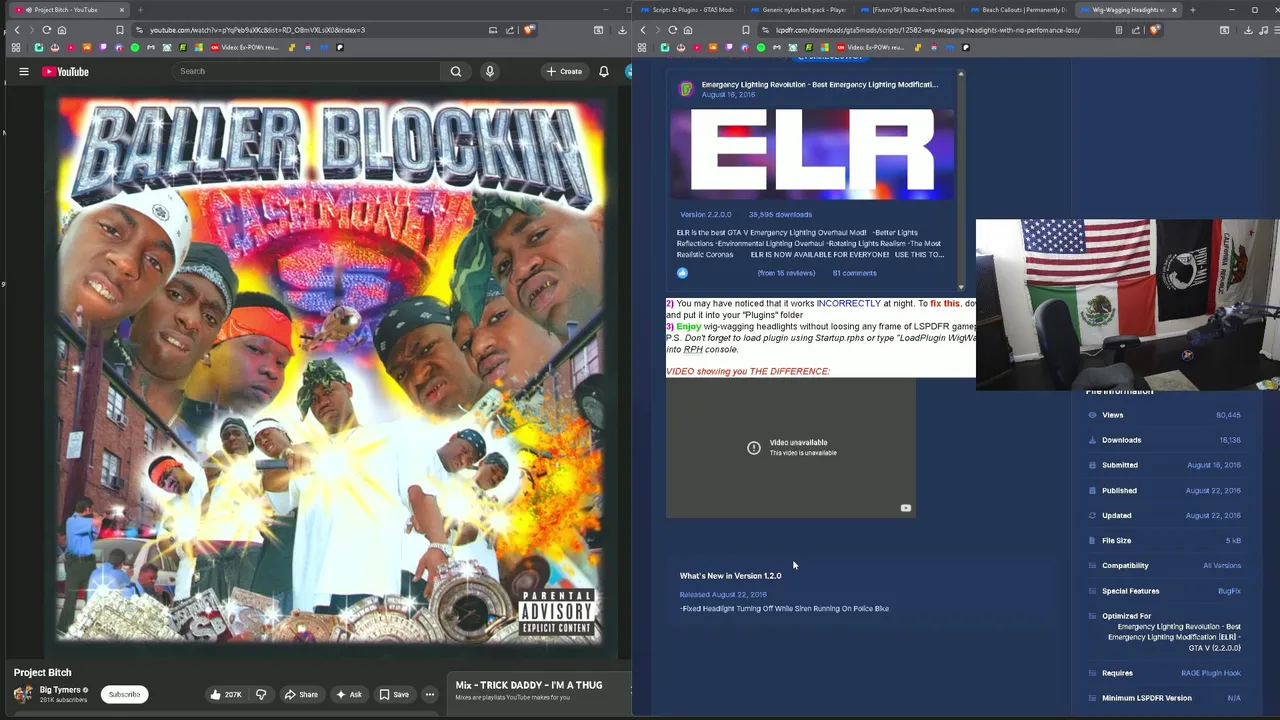The image size is (1280, 720).
Task: Open the three-dot more actions menu
Action: 430,694
